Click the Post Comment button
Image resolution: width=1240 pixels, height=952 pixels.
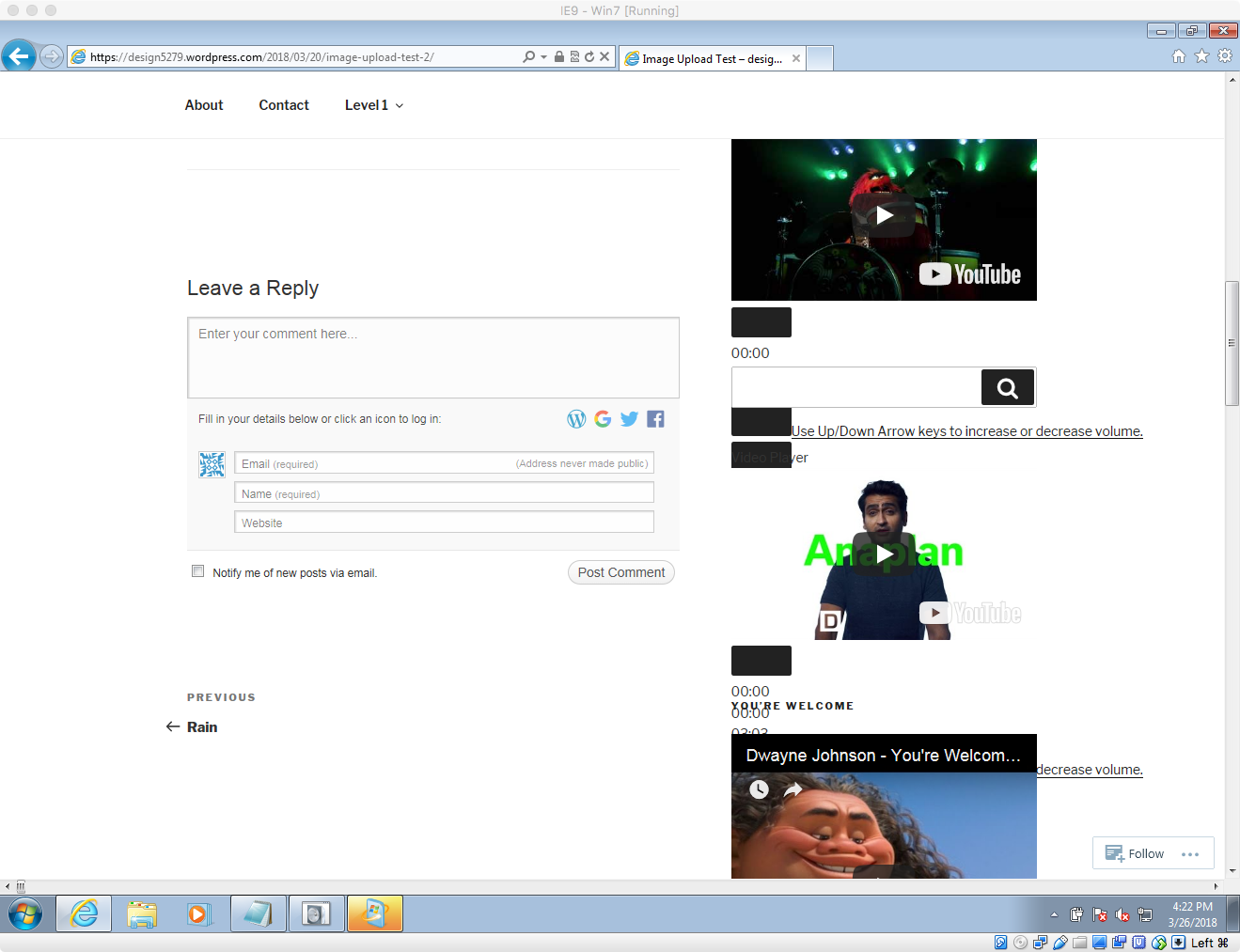coord(621,572)
